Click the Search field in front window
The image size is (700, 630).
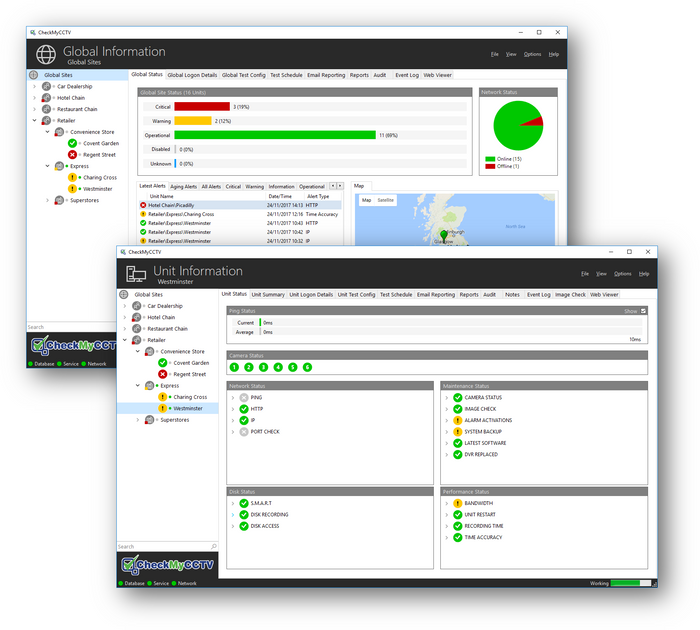click(x=165, y=546)
